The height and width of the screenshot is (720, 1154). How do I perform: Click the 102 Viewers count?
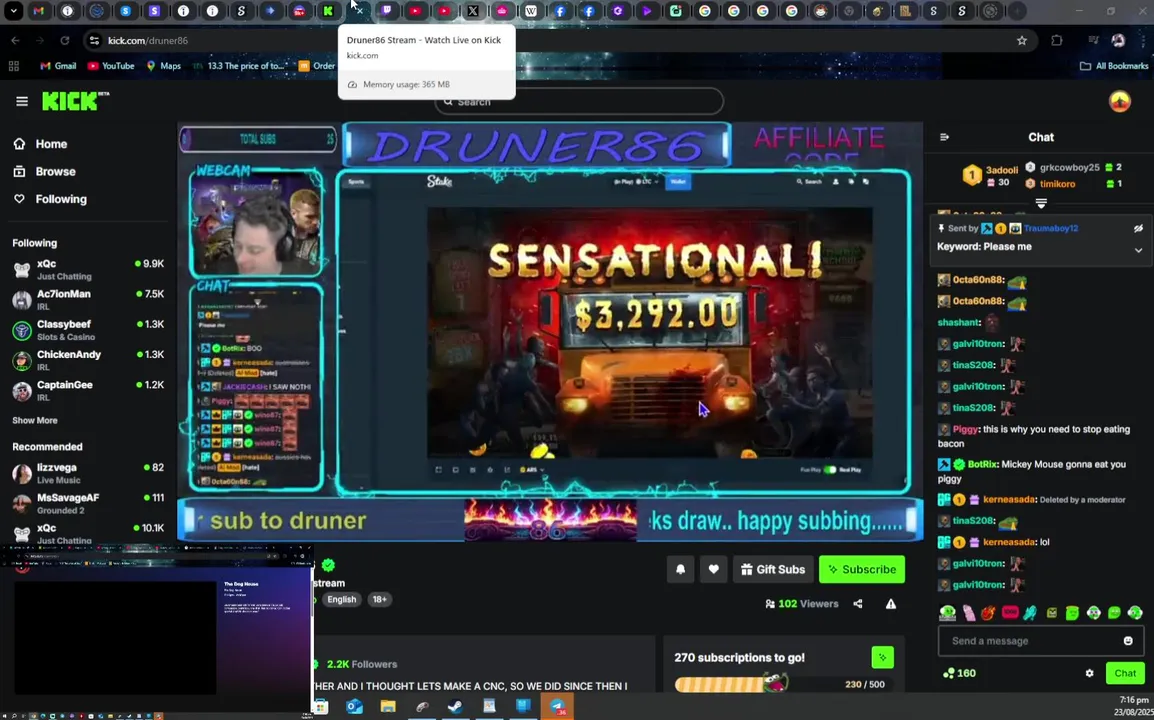801,604
